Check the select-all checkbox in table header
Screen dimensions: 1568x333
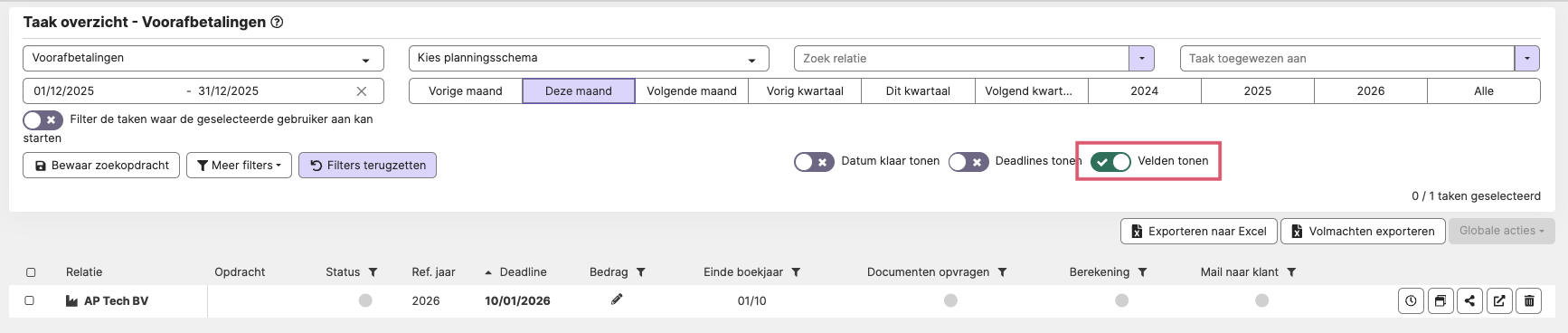pos(31,272)
